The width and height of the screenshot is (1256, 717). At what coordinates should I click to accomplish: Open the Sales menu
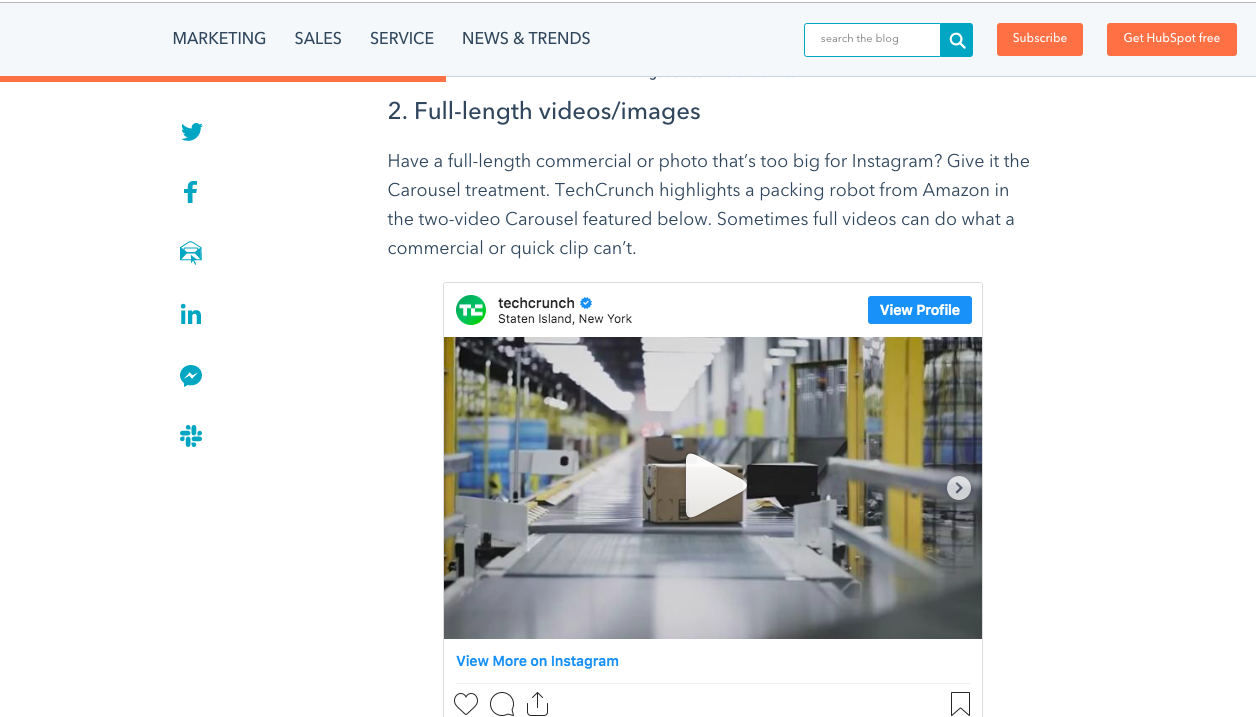[x=318, y=39]
